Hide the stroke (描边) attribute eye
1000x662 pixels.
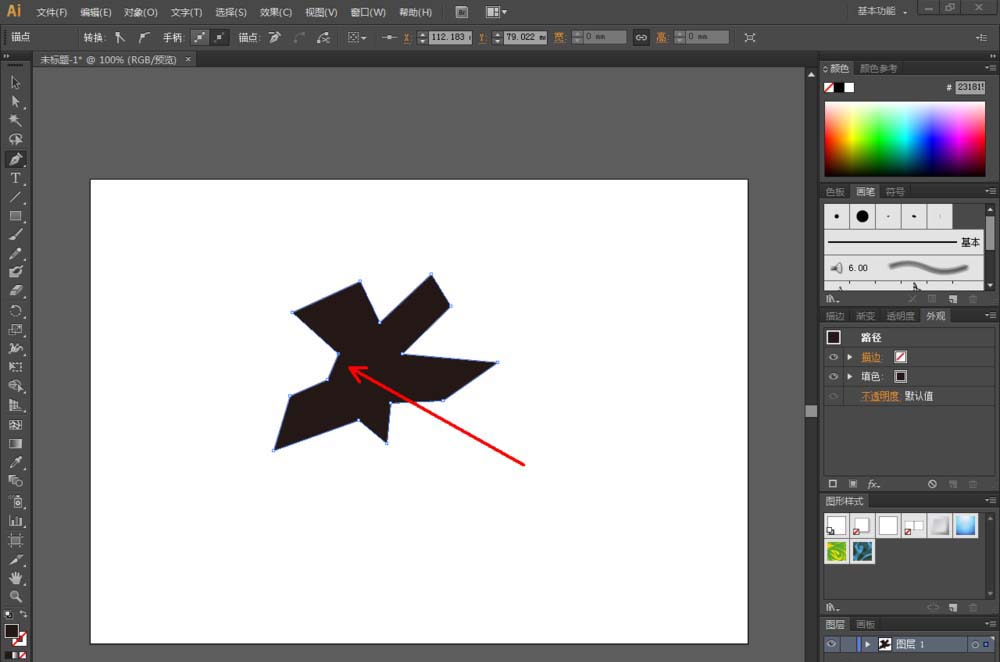(833, 357)
